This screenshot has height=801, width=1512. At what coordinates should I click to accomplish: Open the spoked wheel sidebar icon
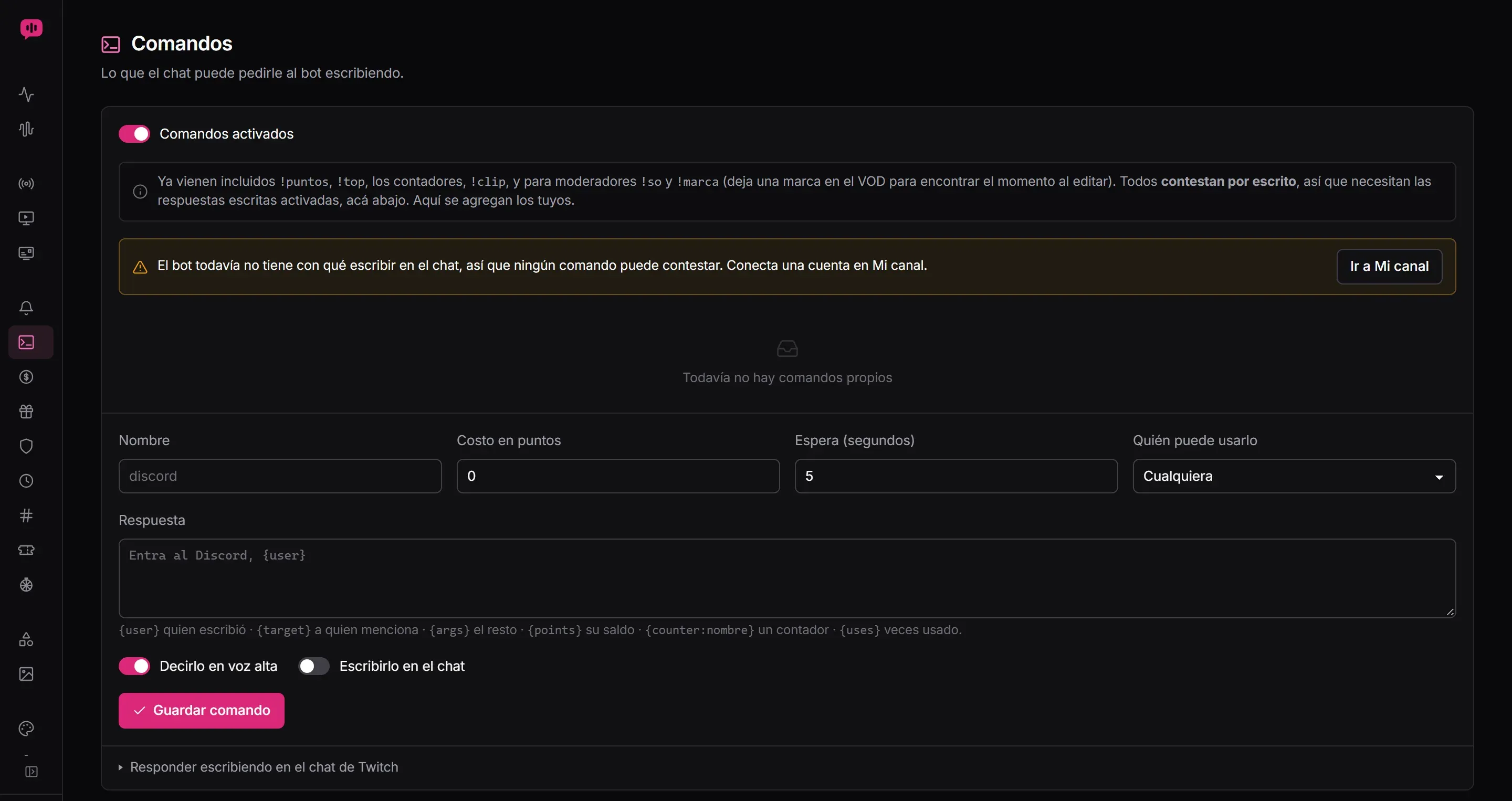tap(26, 584)
